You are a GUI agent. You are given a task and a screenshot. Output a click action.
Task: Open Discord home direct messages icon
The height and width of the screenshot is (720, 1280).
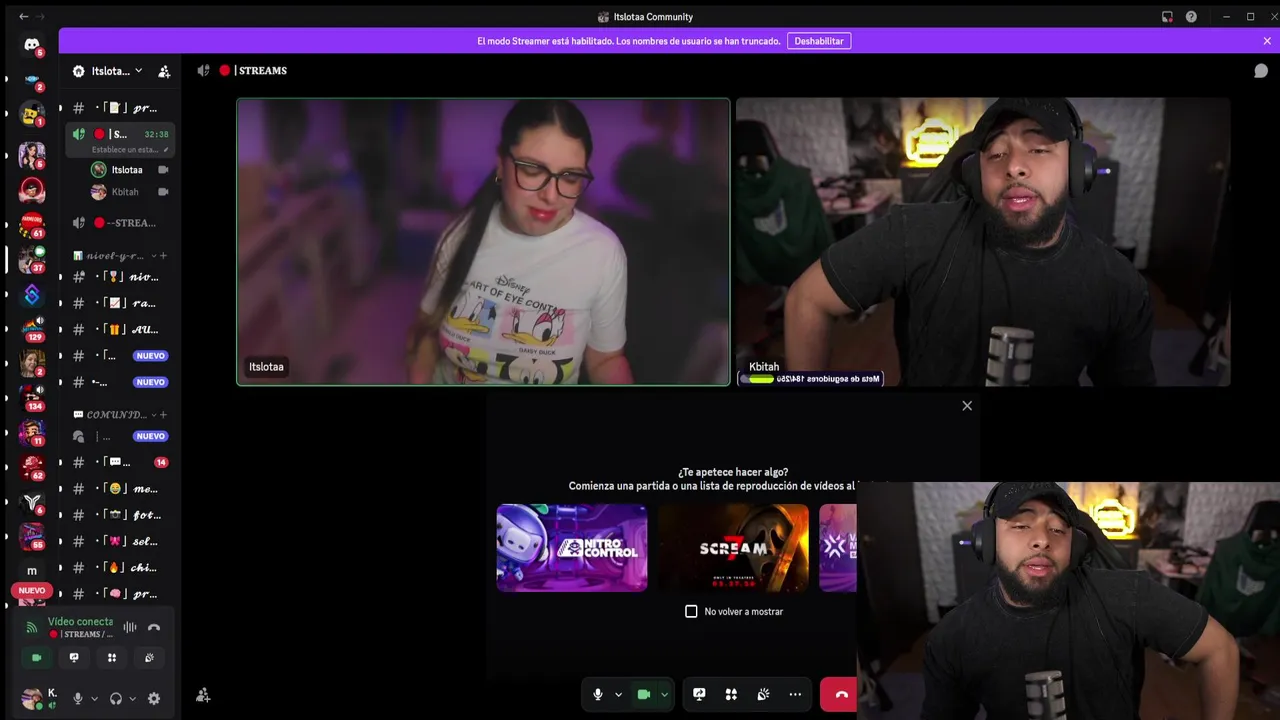[32, 46]
